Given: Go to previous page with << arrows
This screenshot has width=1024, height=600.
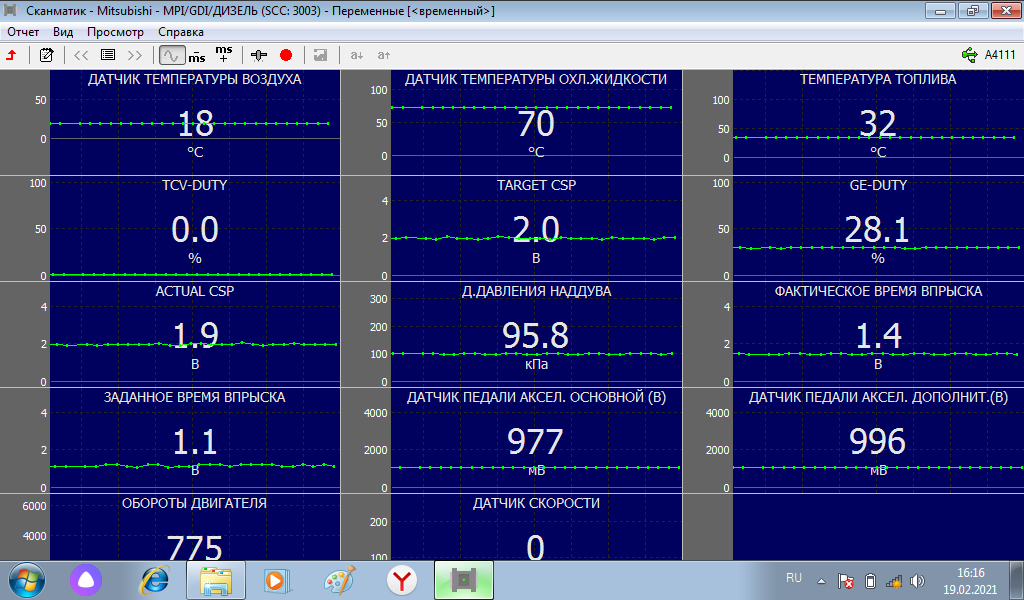Looking at the screenshot, I should click(x=81, y=55).
